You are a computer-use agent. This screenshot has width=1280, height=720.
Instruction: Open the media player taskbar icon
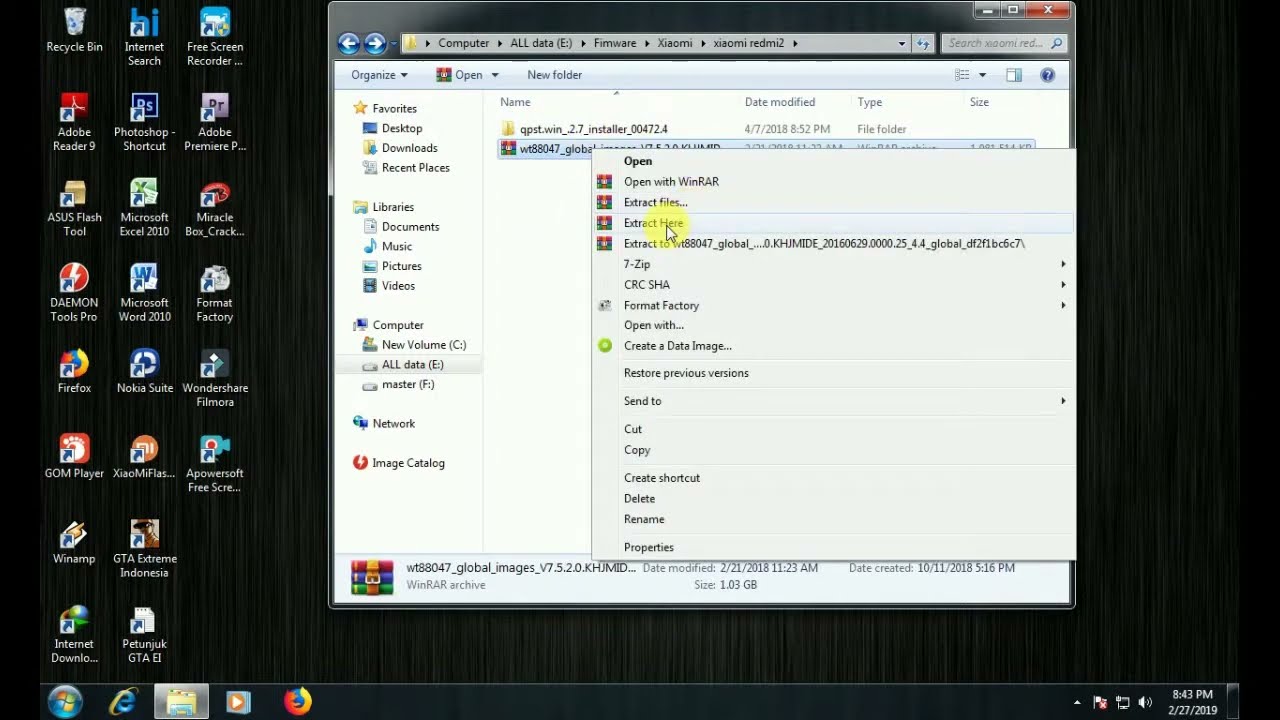tap(238, 702)
